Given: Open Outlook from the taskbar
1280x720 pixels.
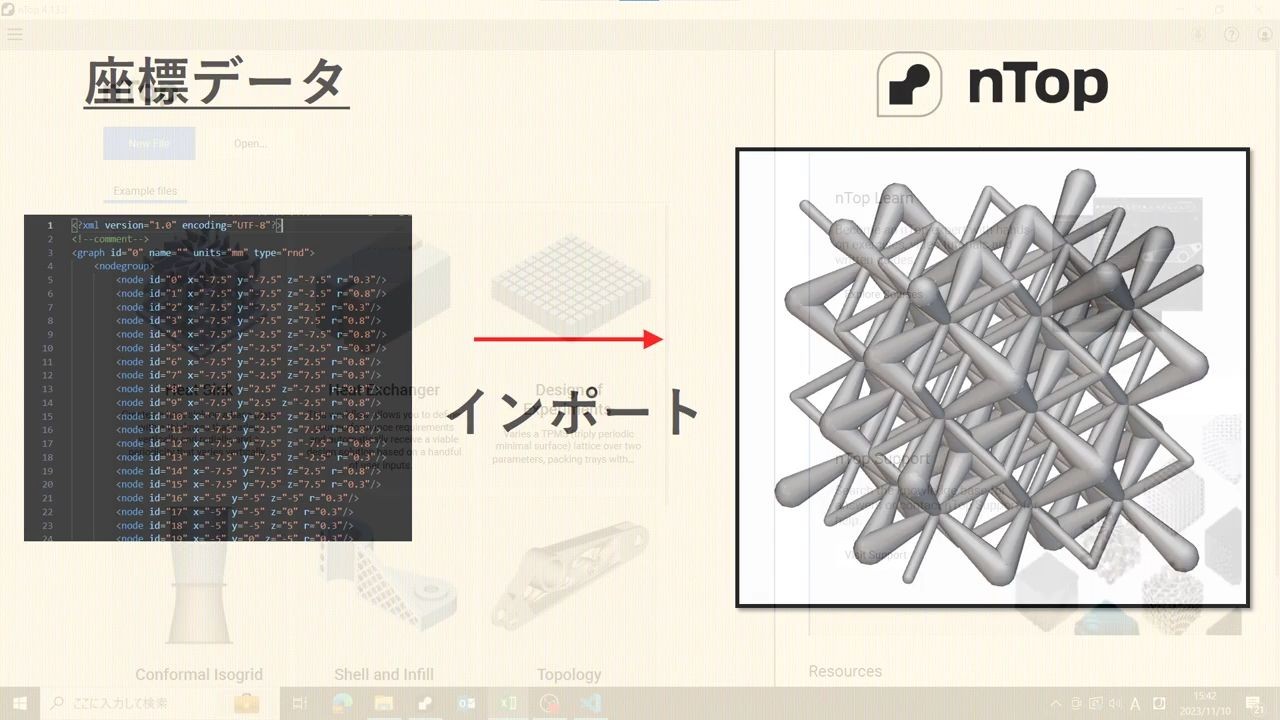Looking at the screenshot, I should pos(466,703).
